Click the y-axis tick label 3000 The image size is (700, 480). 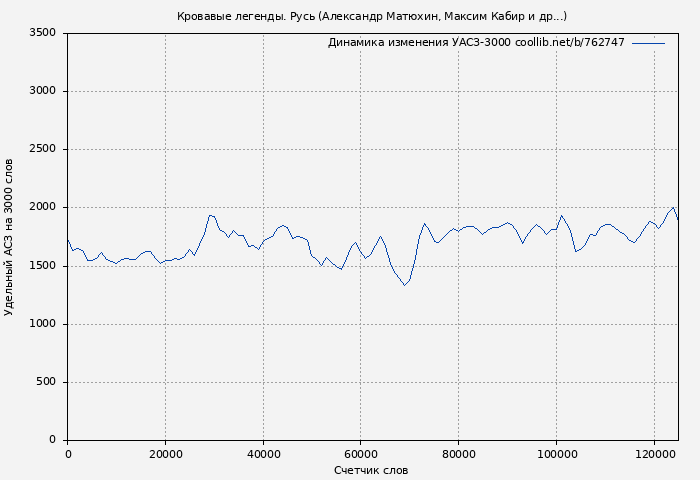pyautogui.click(x=43, y=91)
